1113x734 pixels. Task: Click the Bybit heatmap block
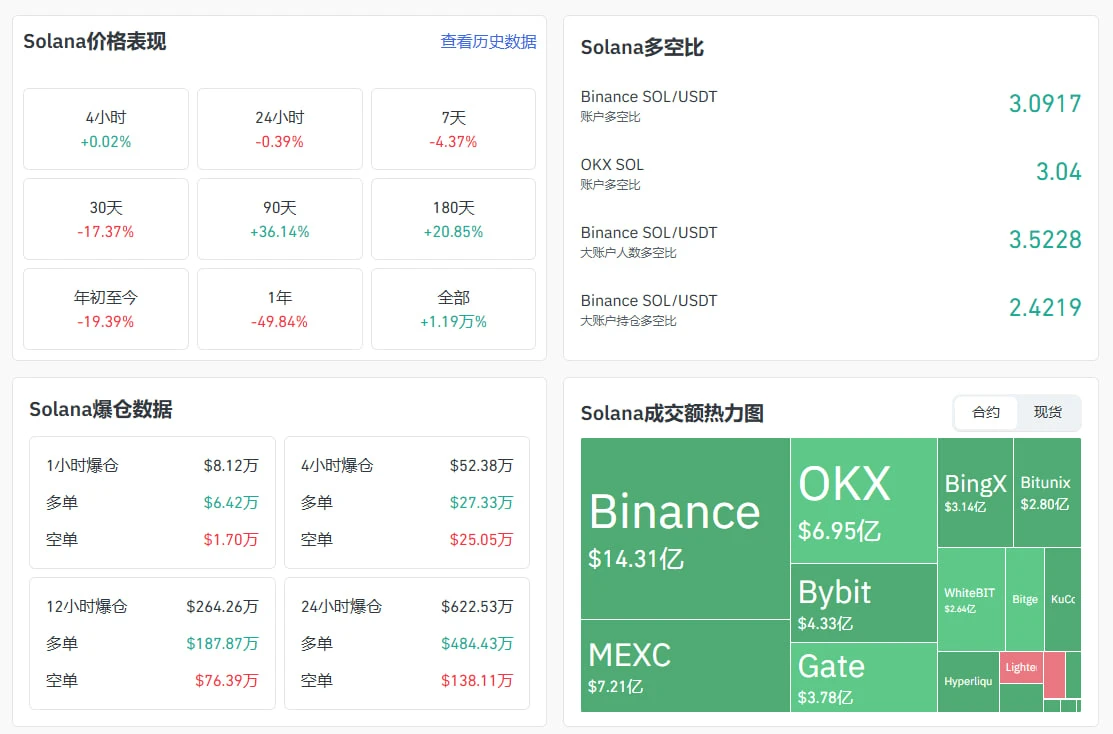864,603
